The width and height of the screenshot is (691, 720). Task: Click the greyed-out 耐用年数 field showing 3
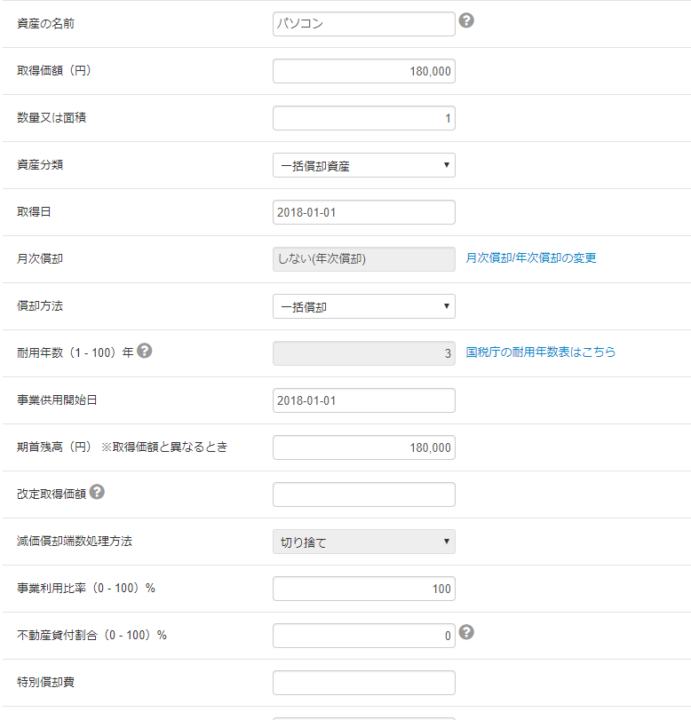pyautogui.click(x=364, y=353)
